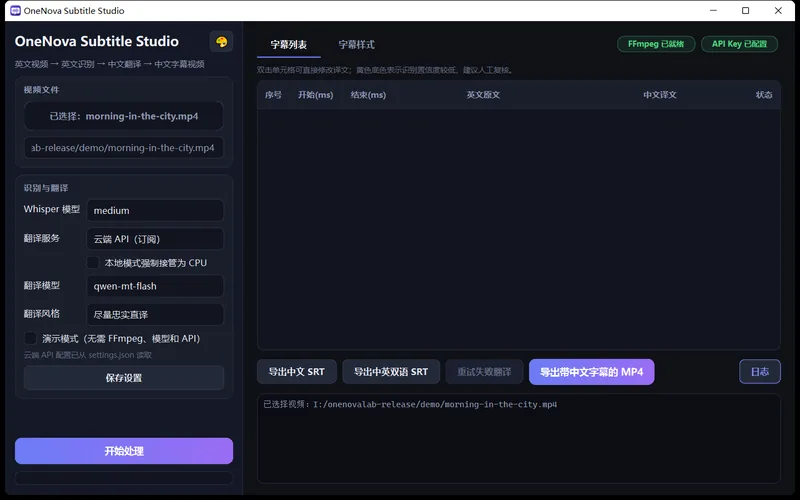The width and height of the screenshot is (800, 500).
Task: Click the 序号 column header
Action: point(273,95)
